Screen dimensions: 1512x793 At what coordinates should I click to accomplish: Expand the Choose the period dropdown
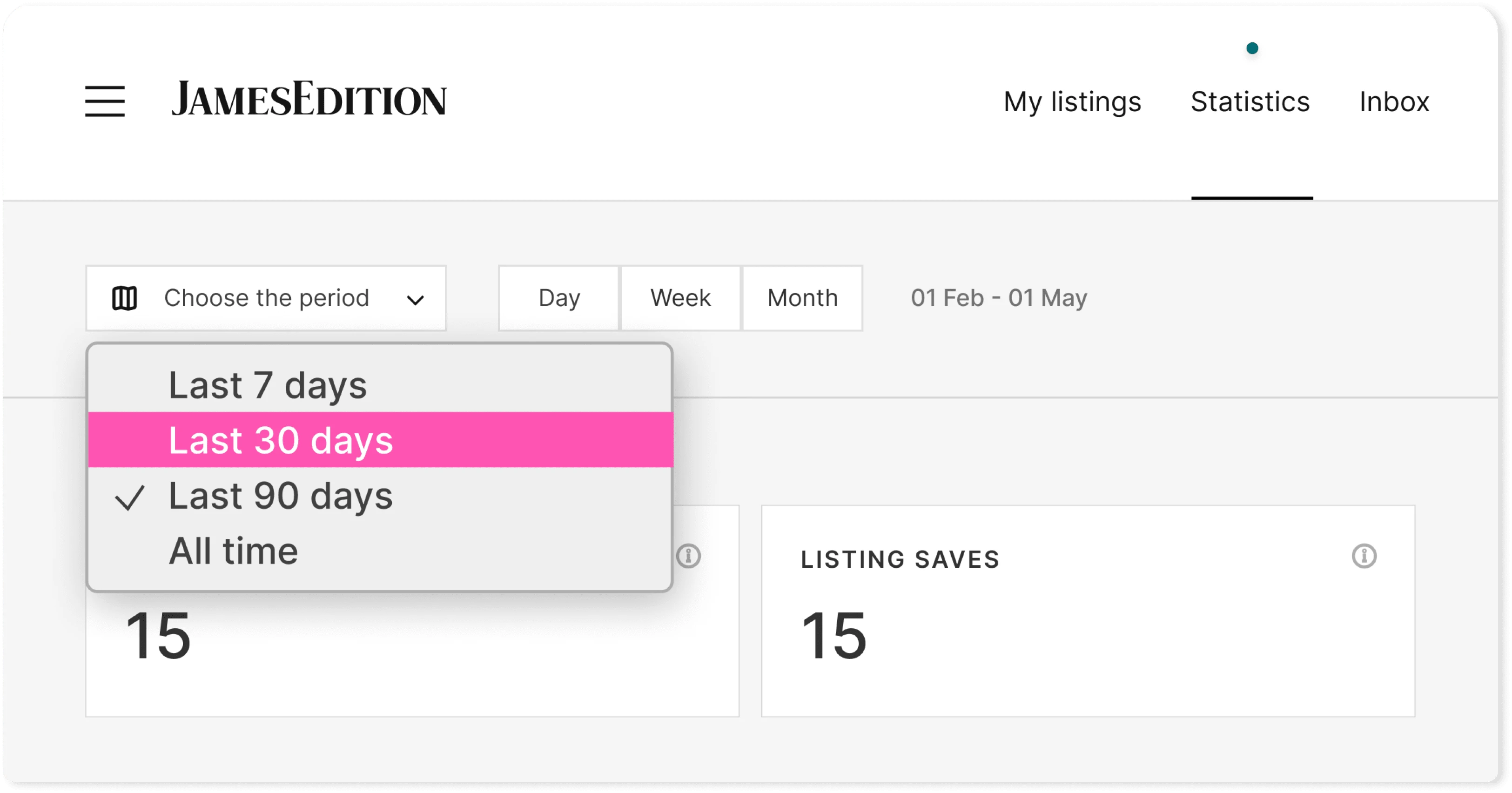tap(265, 298)
